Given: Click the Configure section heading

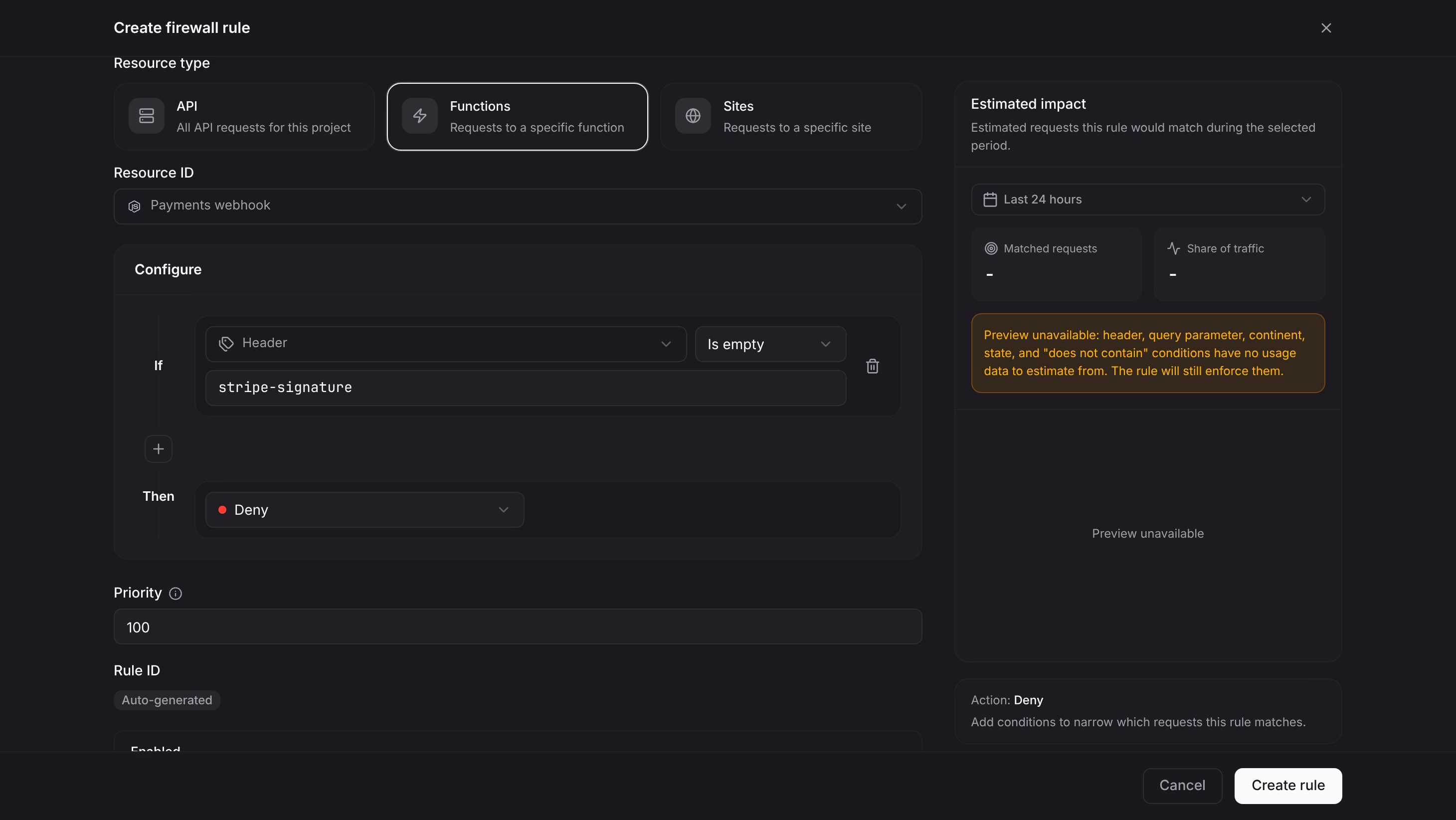Looking at the screenshot, I should (x=168, y=270).
